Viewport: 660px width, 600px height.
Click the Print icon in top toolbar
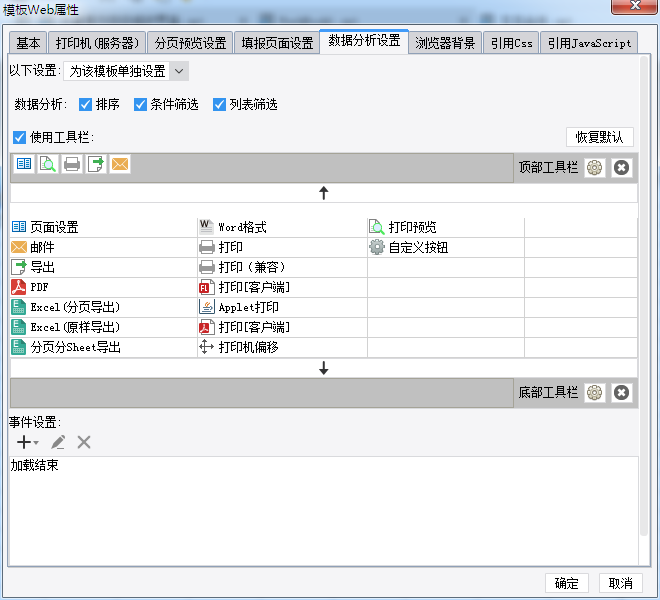pos(72,164)
